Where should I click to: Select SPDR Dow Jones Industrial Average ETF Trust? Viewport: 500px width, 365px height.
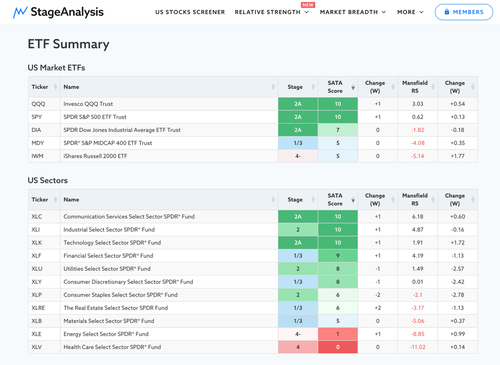[x=122, y=130]
